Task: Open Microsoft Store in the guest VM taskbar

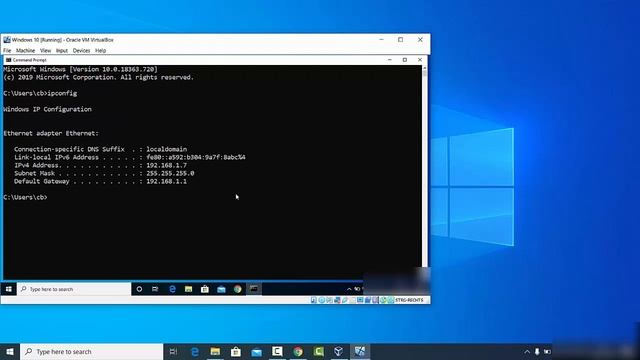Action: [204, 289]
